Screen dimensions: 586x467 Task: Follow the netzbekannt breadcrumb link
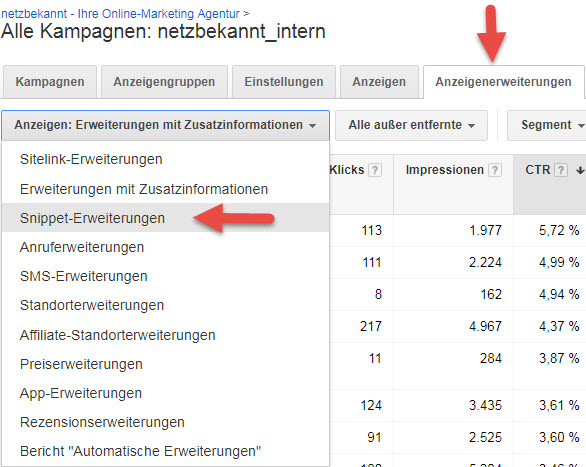coord(120,14)
